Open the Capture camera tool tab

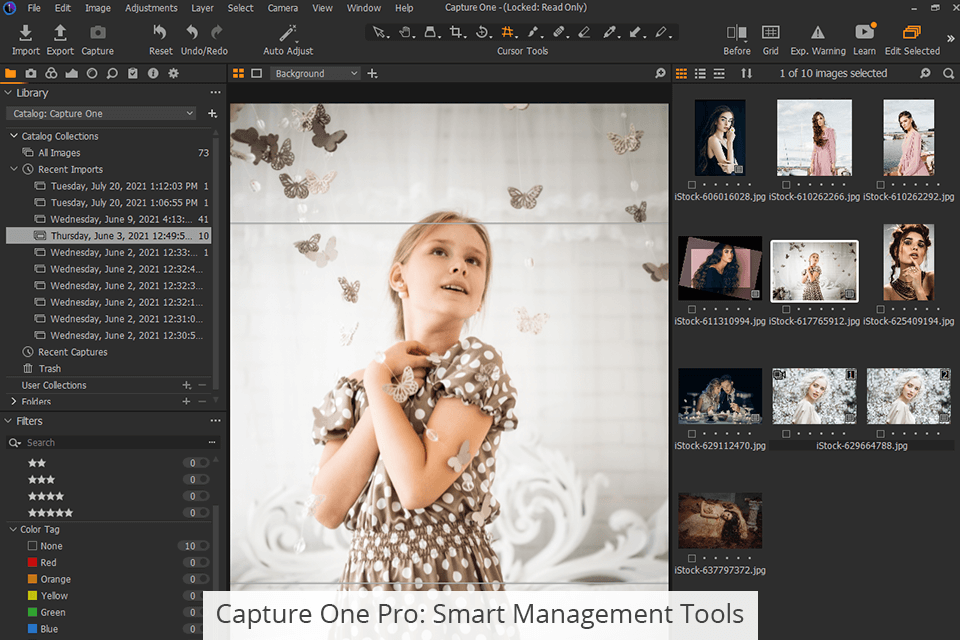tap(31, 73)
